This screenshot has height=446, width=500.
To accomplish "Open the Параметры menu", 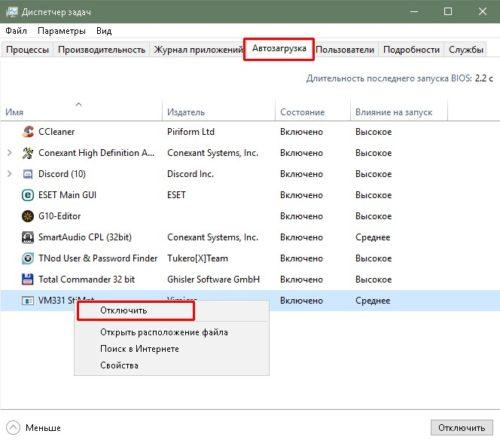I will point(61,31).
